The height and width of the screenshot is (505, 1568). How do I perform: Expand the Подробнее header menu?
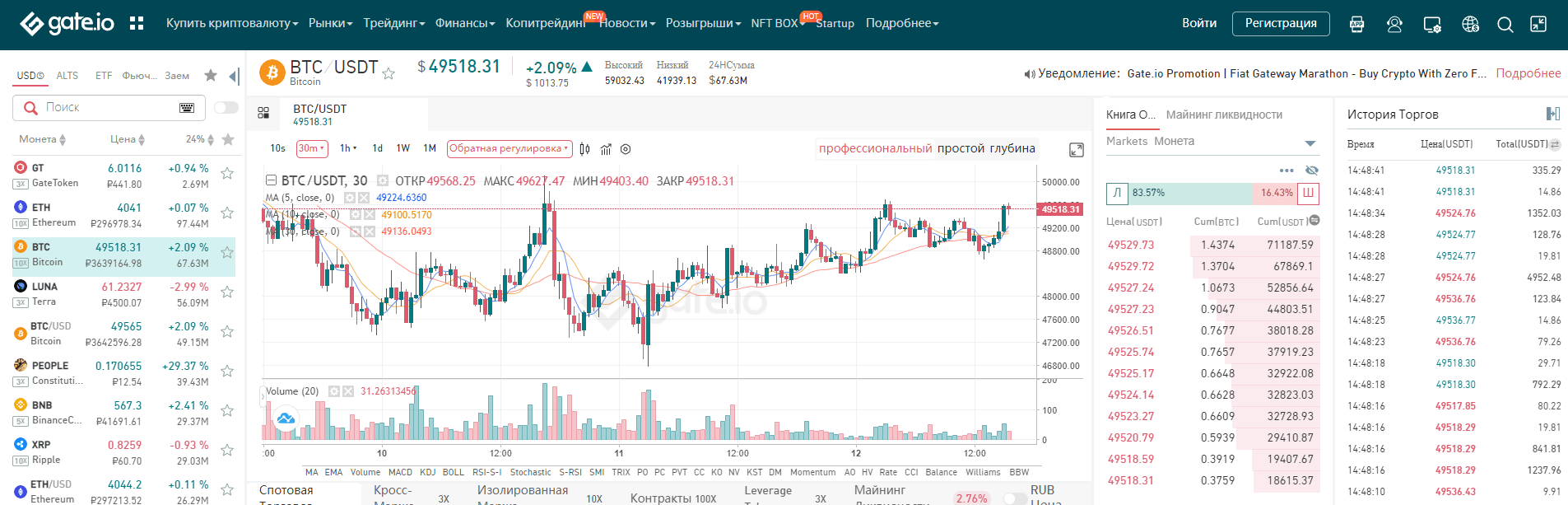pyautogui.click(x=902, y=23)
